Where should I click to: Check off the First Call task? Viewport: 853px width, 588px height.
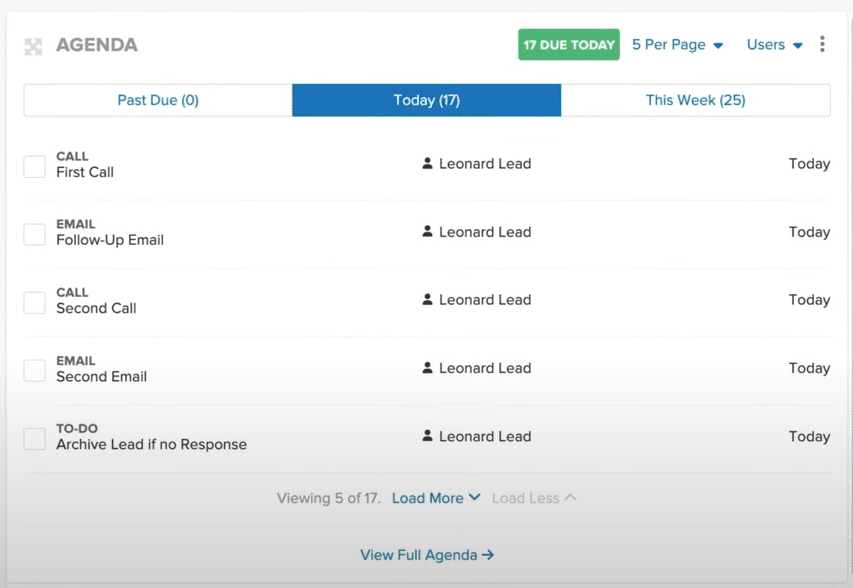click(x=34, y=166)
